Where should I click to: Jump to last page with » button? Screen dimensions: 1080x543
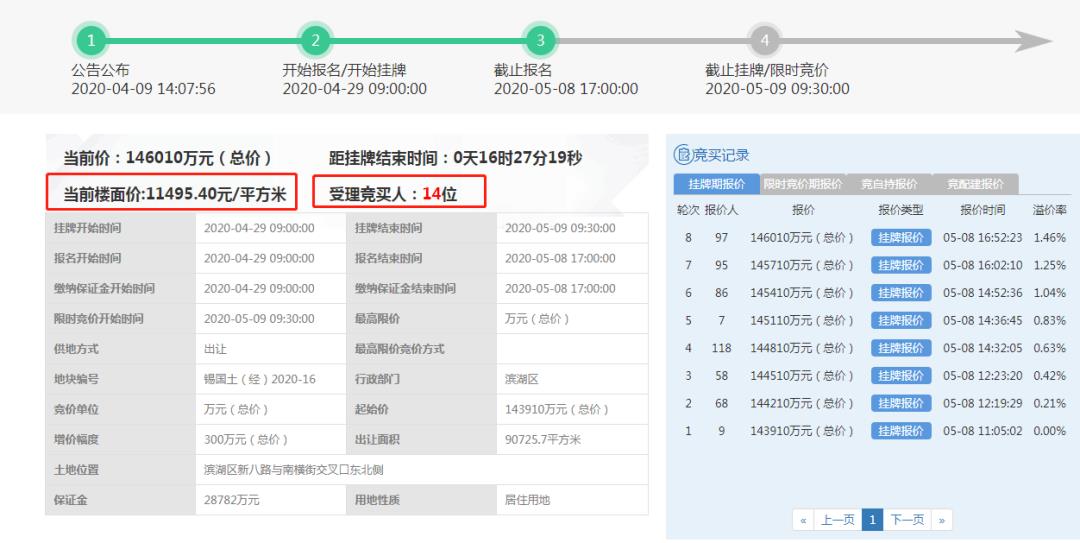coord(941,520)
